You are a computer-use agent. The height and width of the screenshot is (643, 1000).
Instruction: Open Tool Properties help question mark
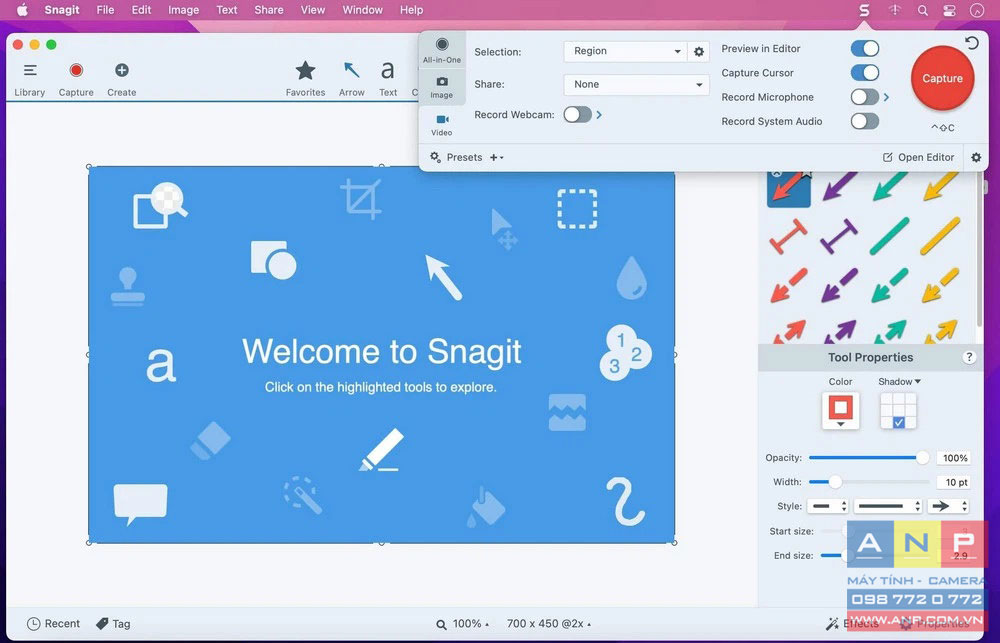coord(969,357)
